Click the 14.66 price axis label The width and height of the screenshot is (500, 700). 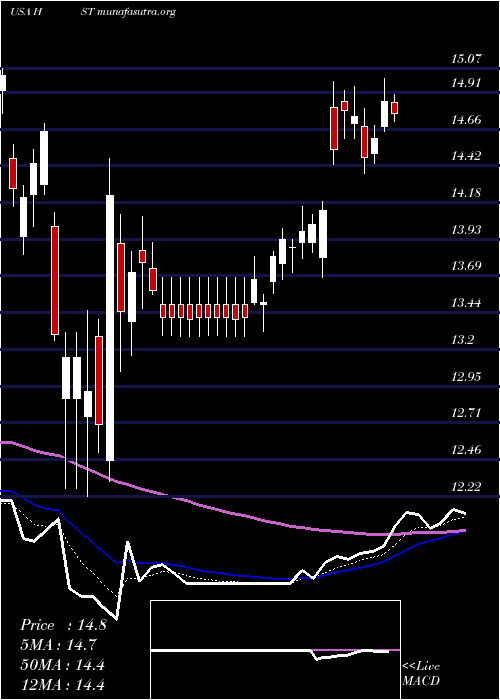pos(466,119)
